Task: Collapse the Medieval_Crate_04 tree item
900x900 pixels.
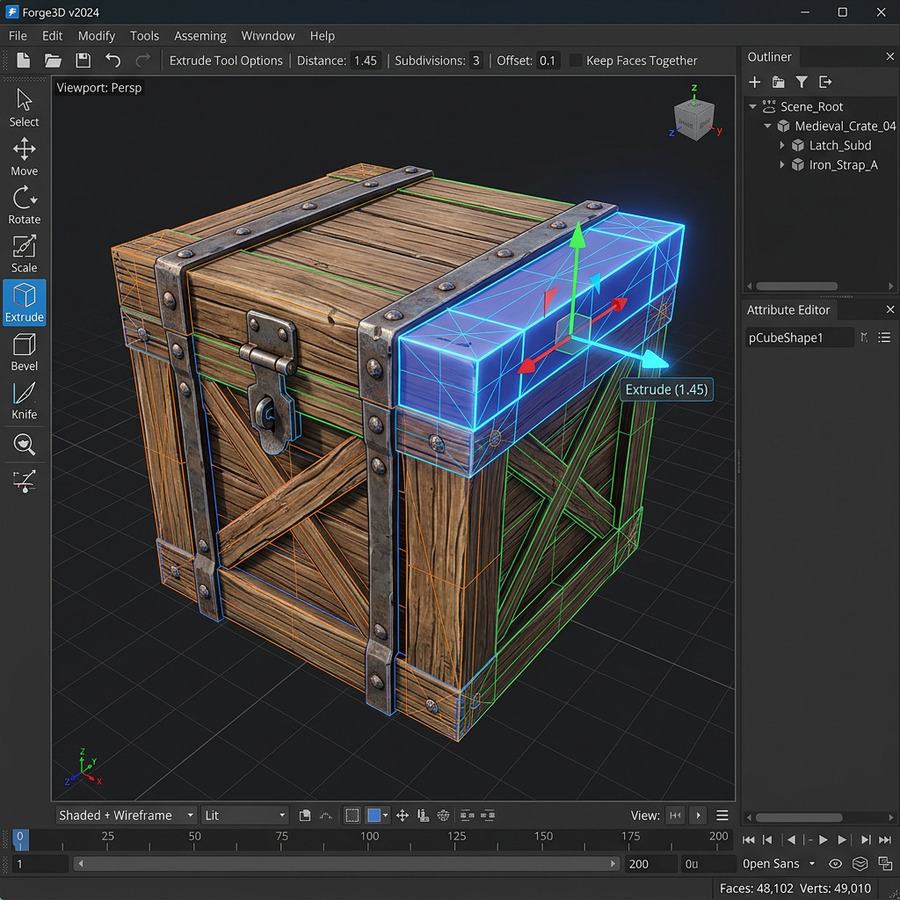Action: click(x=767, y=126)
